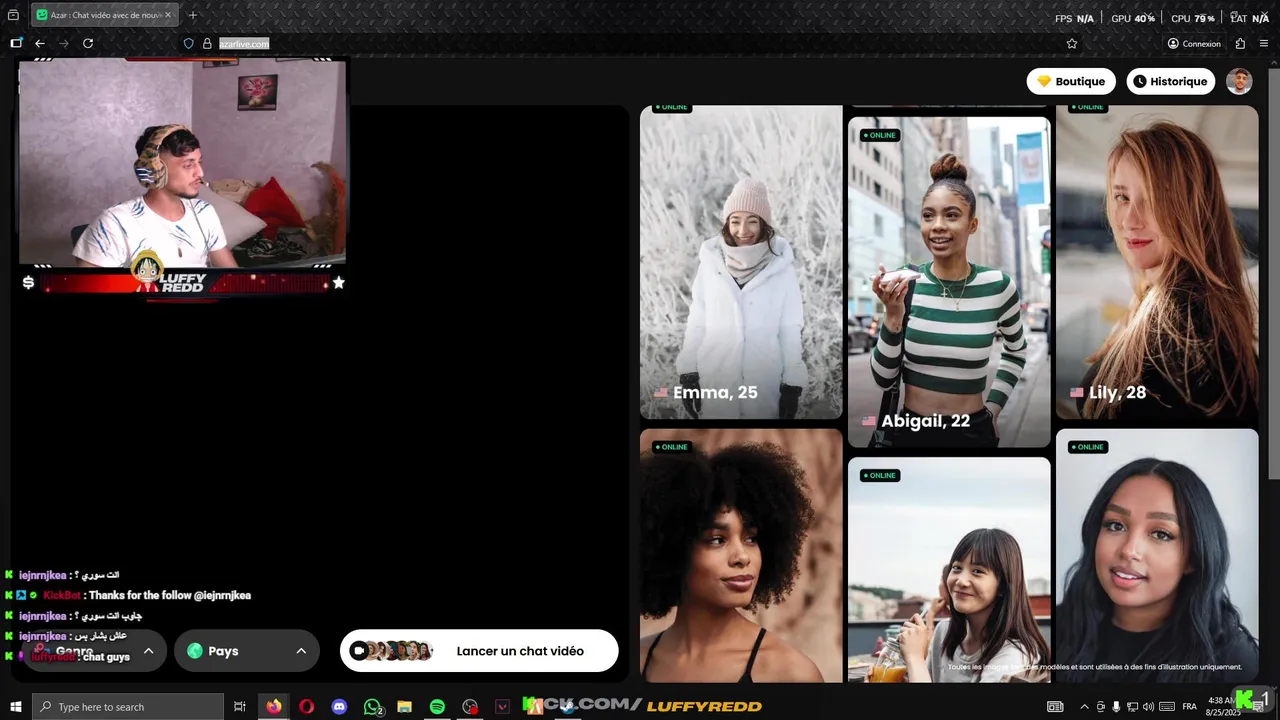Image resolution: width=1280 pixels, height=720 pixels.
Task: Open Discord from the taskbar
Action: (x=339, y=707)
